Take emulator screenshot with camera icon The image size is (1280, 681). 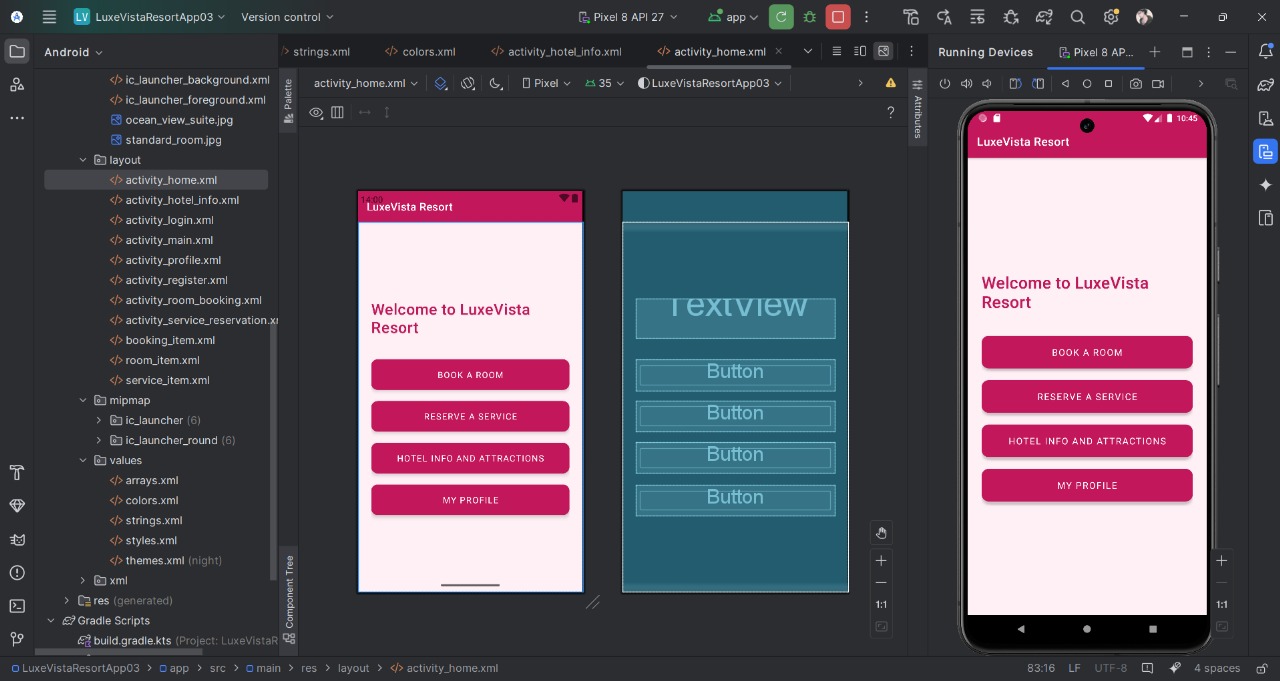pos(1136,84)
